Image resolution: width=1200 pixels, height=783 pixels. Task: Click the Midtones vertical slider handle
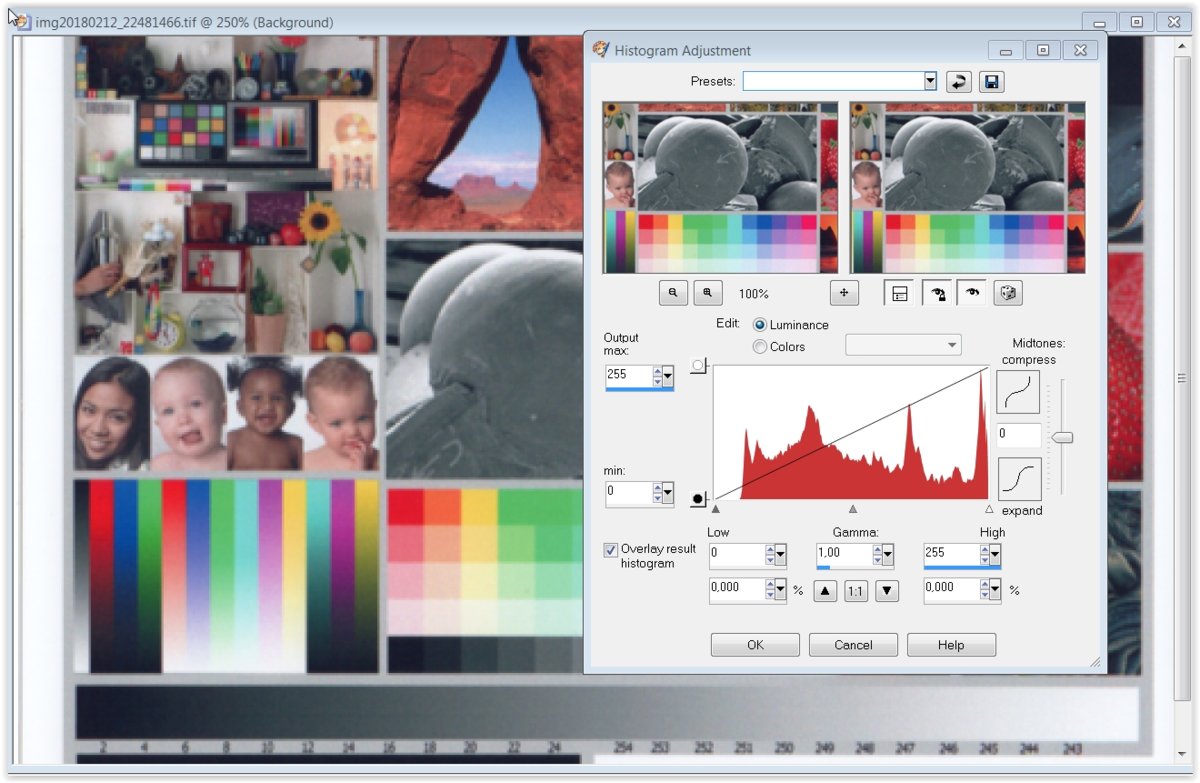1063,437
